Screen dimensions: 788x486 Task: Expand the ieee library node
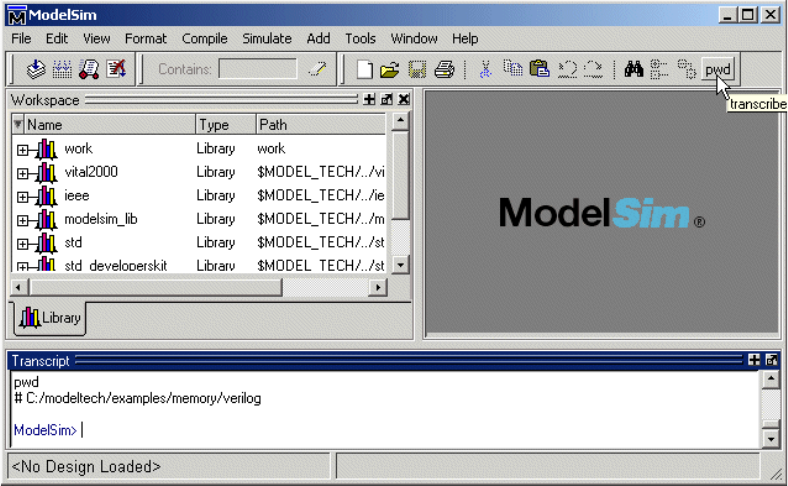pos(22,197)
